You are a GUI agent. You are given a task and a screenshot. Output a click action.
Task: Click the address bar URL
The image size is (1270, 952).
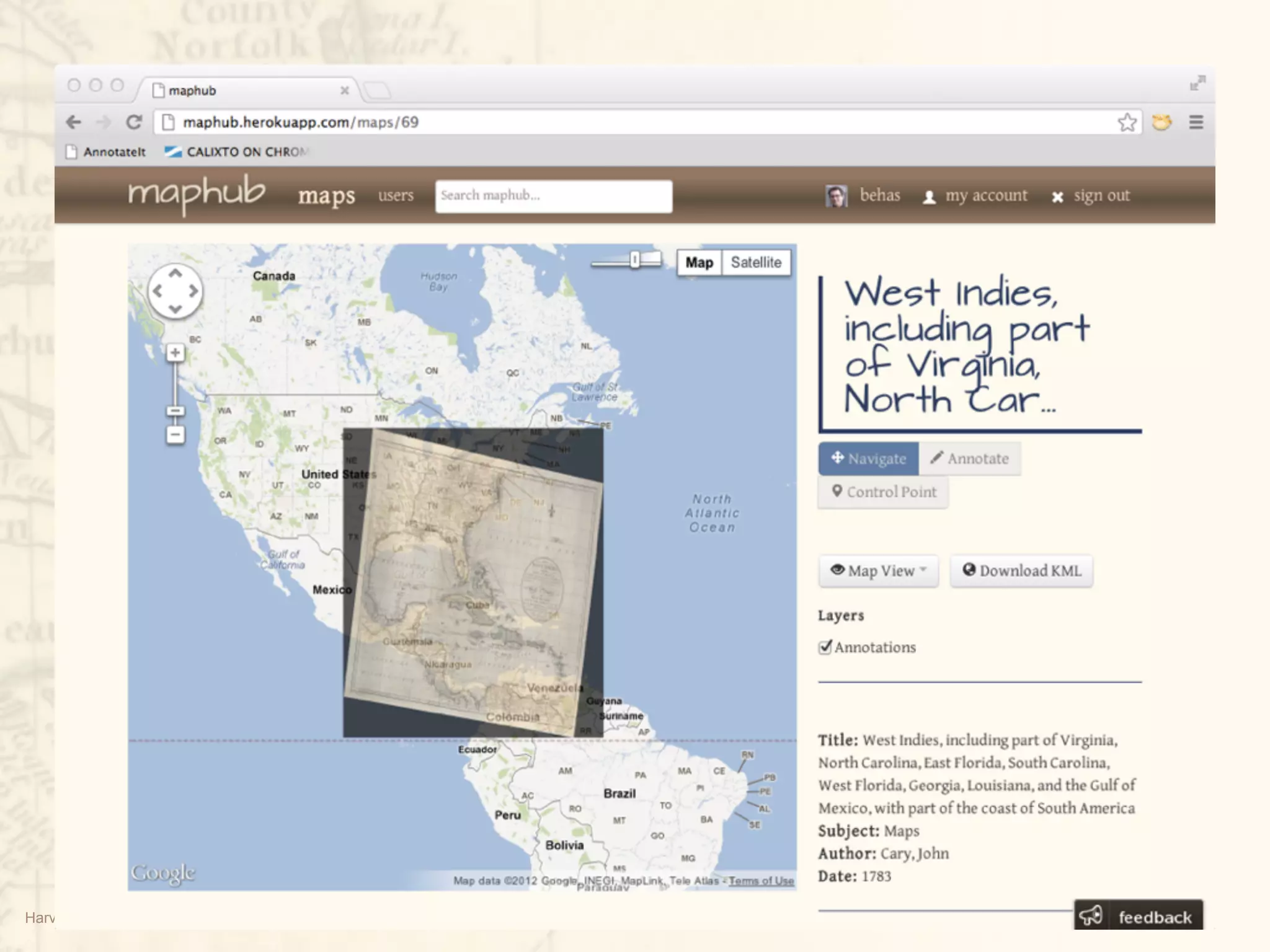(x=301, y=122)
